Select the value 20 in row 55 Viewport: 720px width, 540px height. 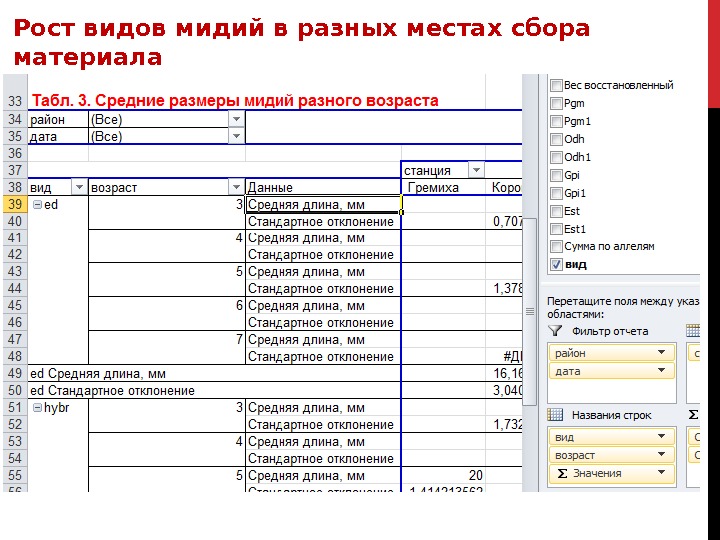point(443,475)
